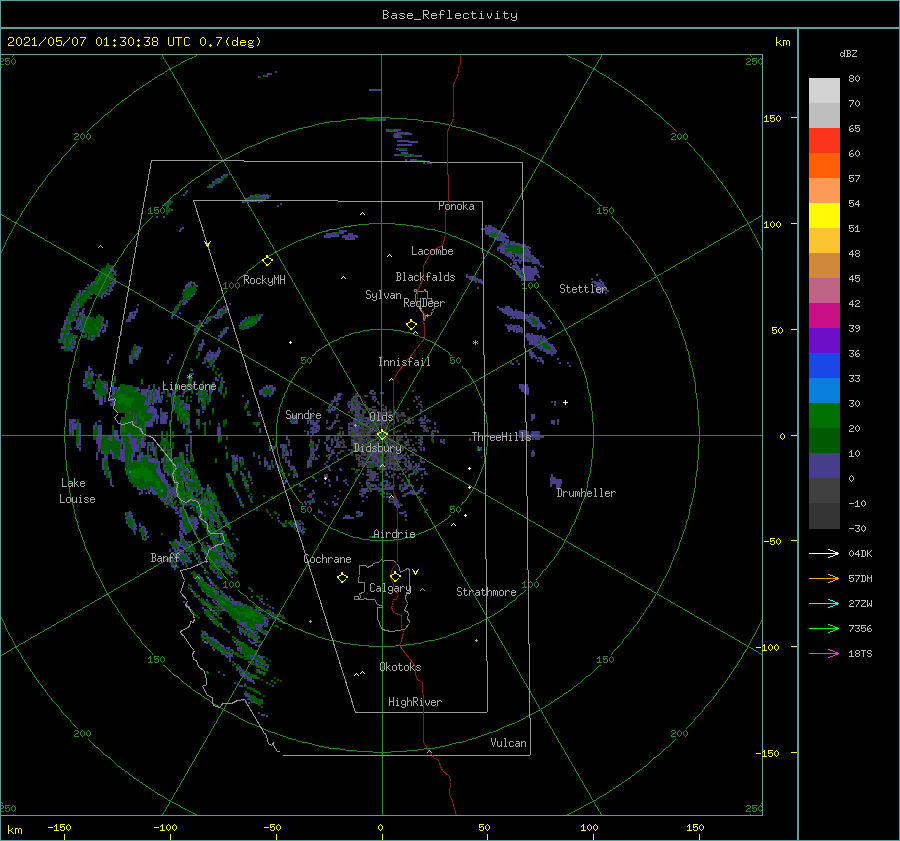900x841 pixels.
Task: Click the green 7356 arrow legend icon
Action: click(x=824, y=629)
